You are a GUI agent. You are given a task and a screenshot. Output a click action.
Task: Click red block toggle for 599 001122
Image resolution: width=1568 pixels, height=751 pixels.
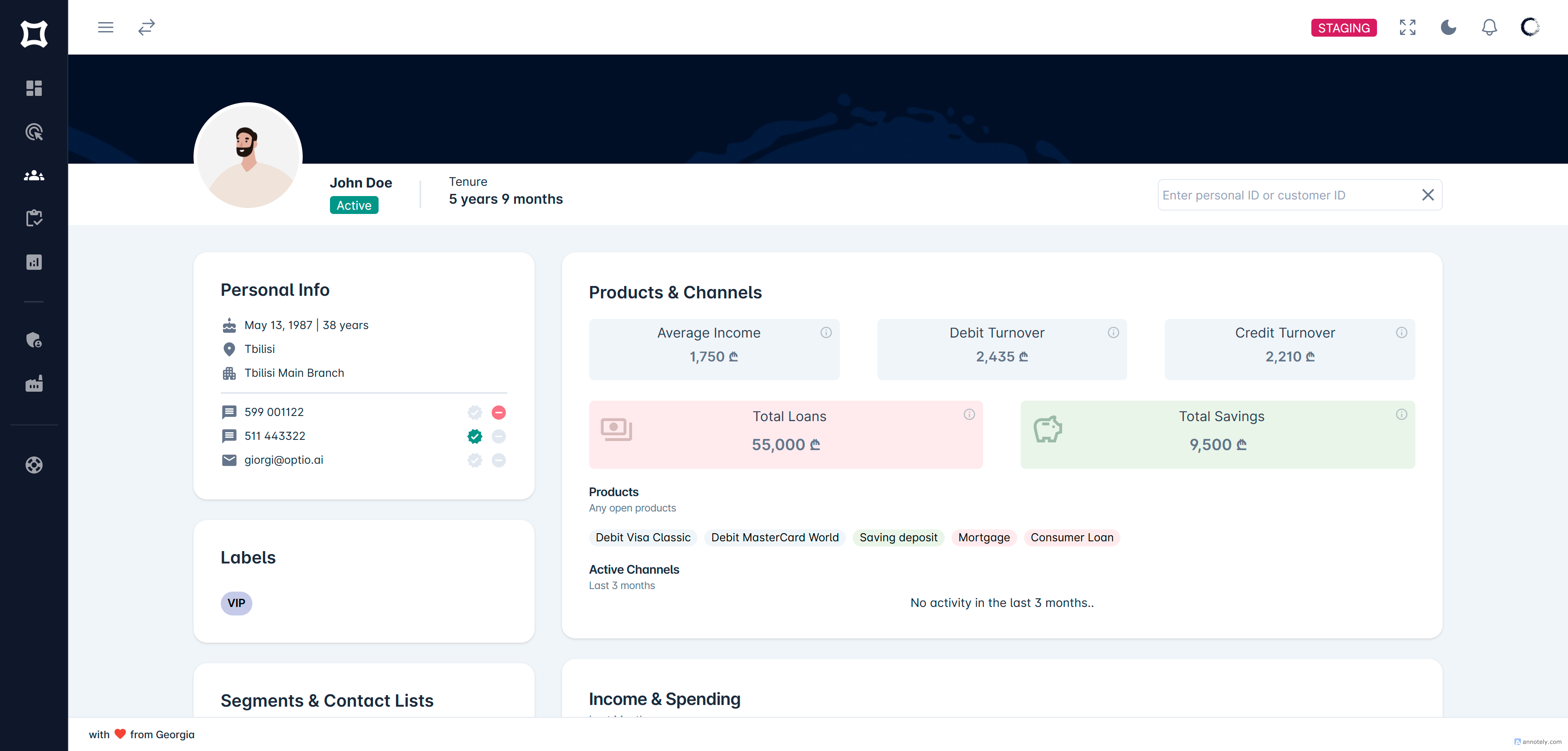[498, 413]
